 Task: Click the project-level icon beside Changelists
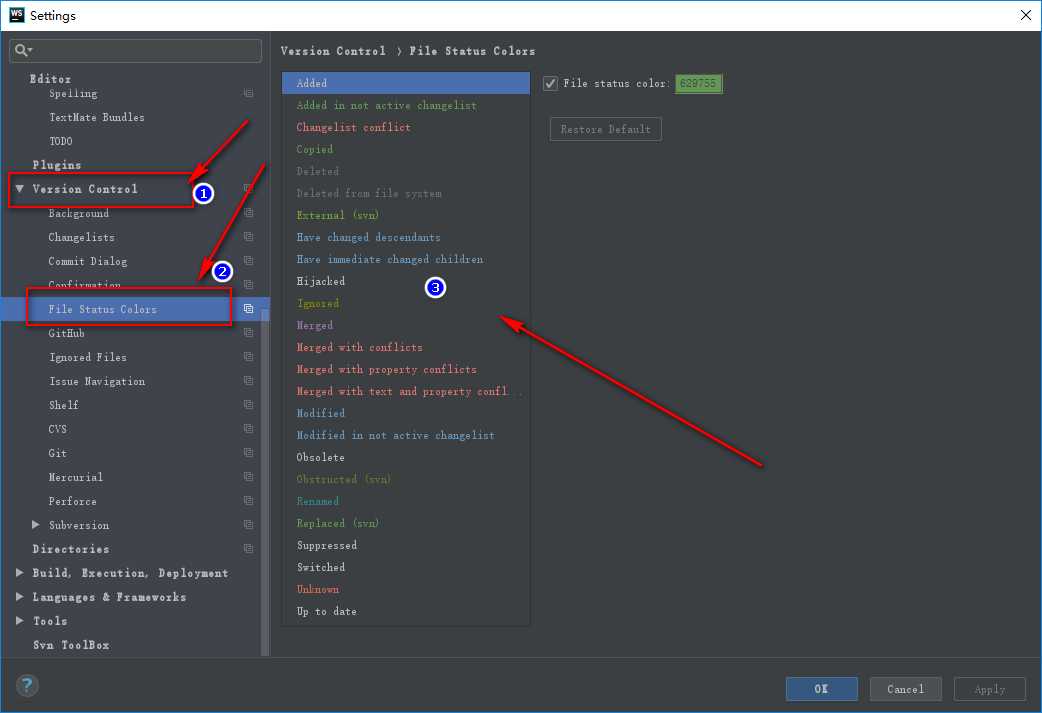(x=249, y=237)
